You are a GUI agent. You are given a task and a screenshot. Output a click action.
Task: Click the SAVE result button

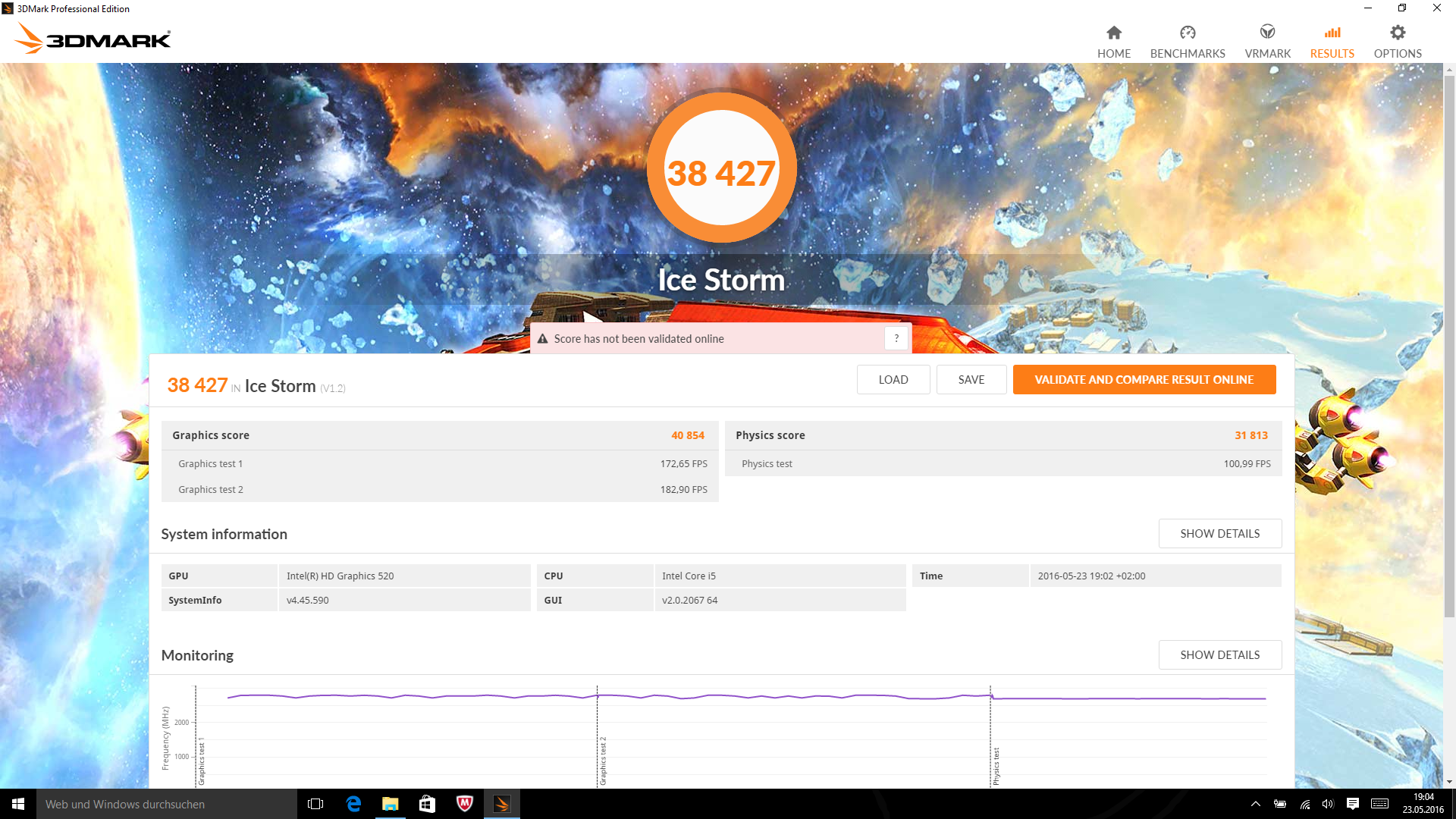(971, 380)
